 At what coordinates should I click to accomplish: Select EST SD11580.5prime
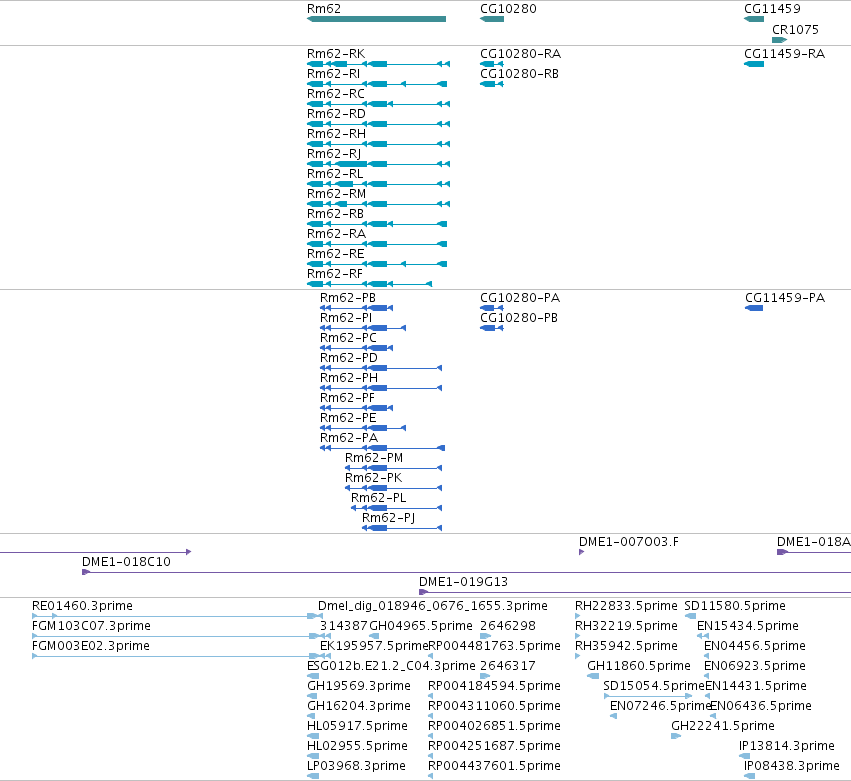click(x=690, y=616)
